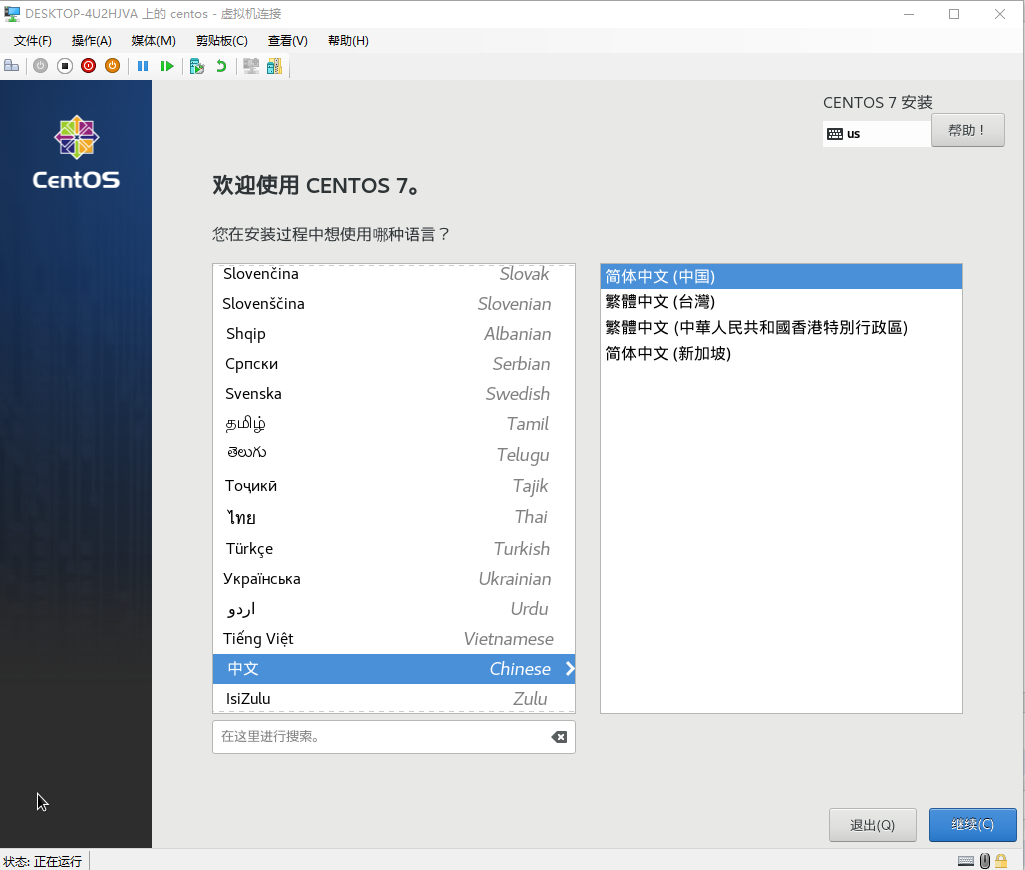Select Тоҷикӣ (Tajik) language
Viewport: 1025px width, 870px height.
(x=394, y=486)
